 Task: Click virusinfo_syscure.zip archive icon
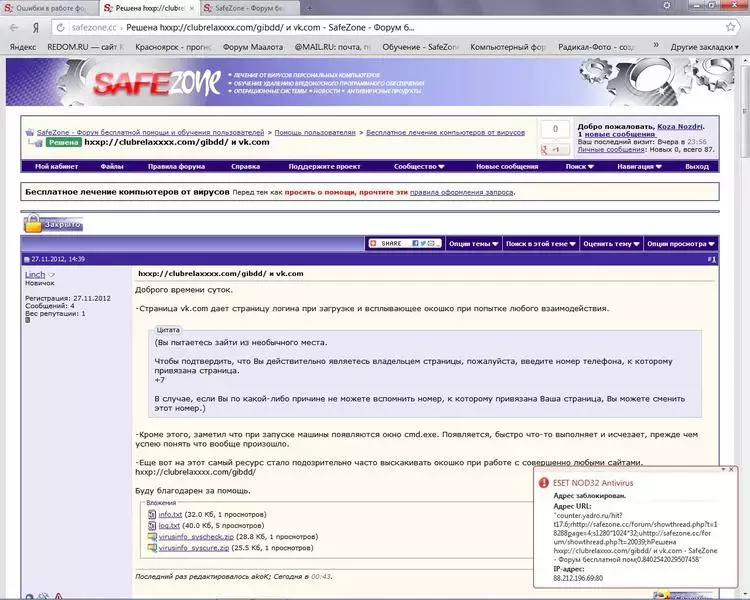click(152, 547)
